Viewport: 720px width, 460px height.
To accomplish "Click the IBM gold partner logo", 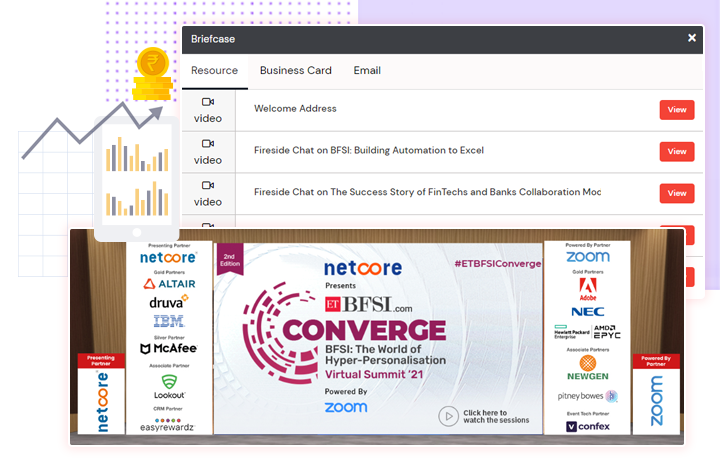I will pyautogui.click(x=168, y=320).
